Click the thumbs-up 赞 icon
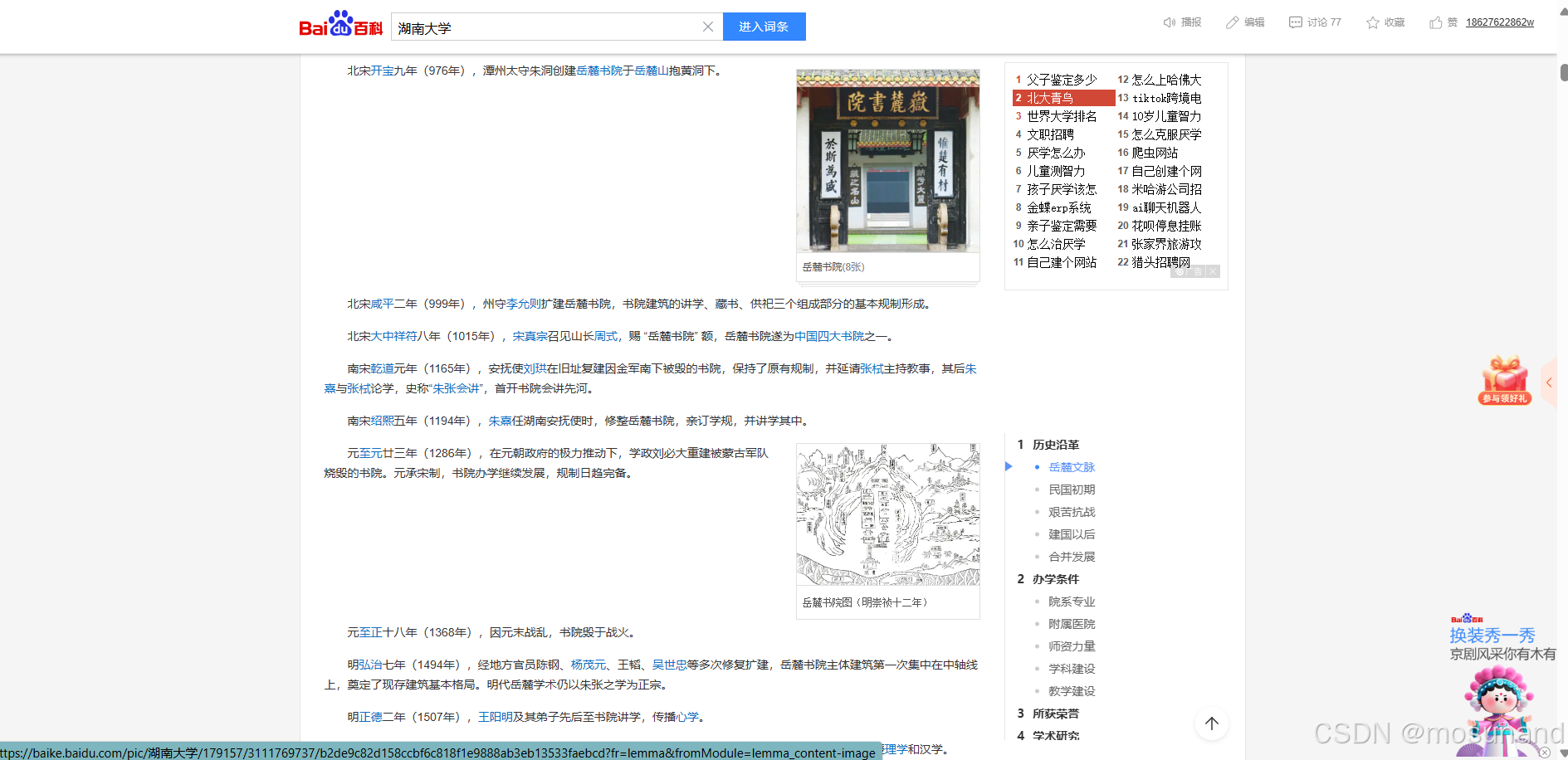 pos(1436,22)
